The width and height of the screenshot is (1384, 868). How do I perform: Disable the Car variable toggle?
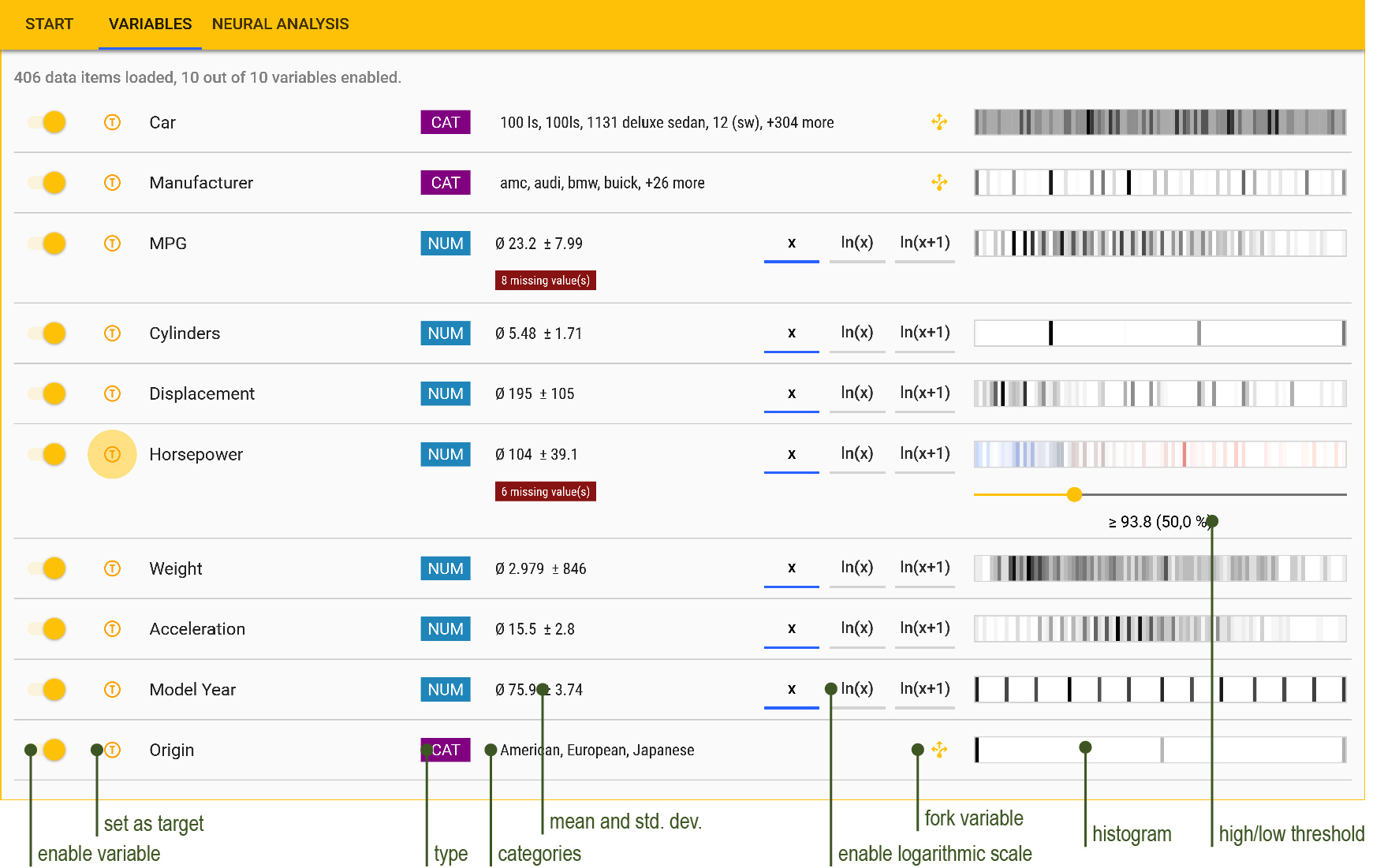[47, 122]
